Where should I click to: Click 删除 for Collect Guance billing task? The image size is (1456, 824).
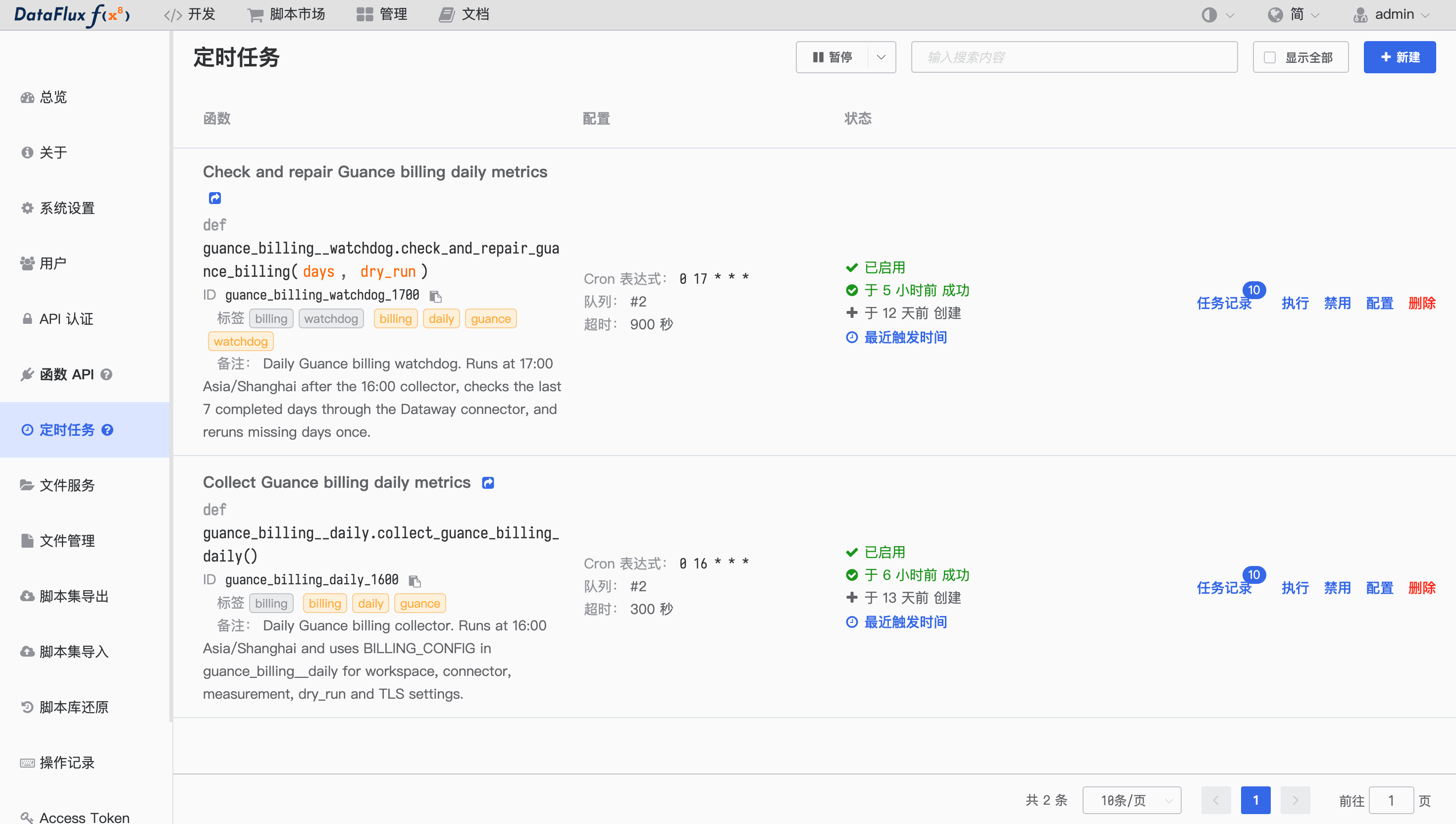(x=1422, y=588)
